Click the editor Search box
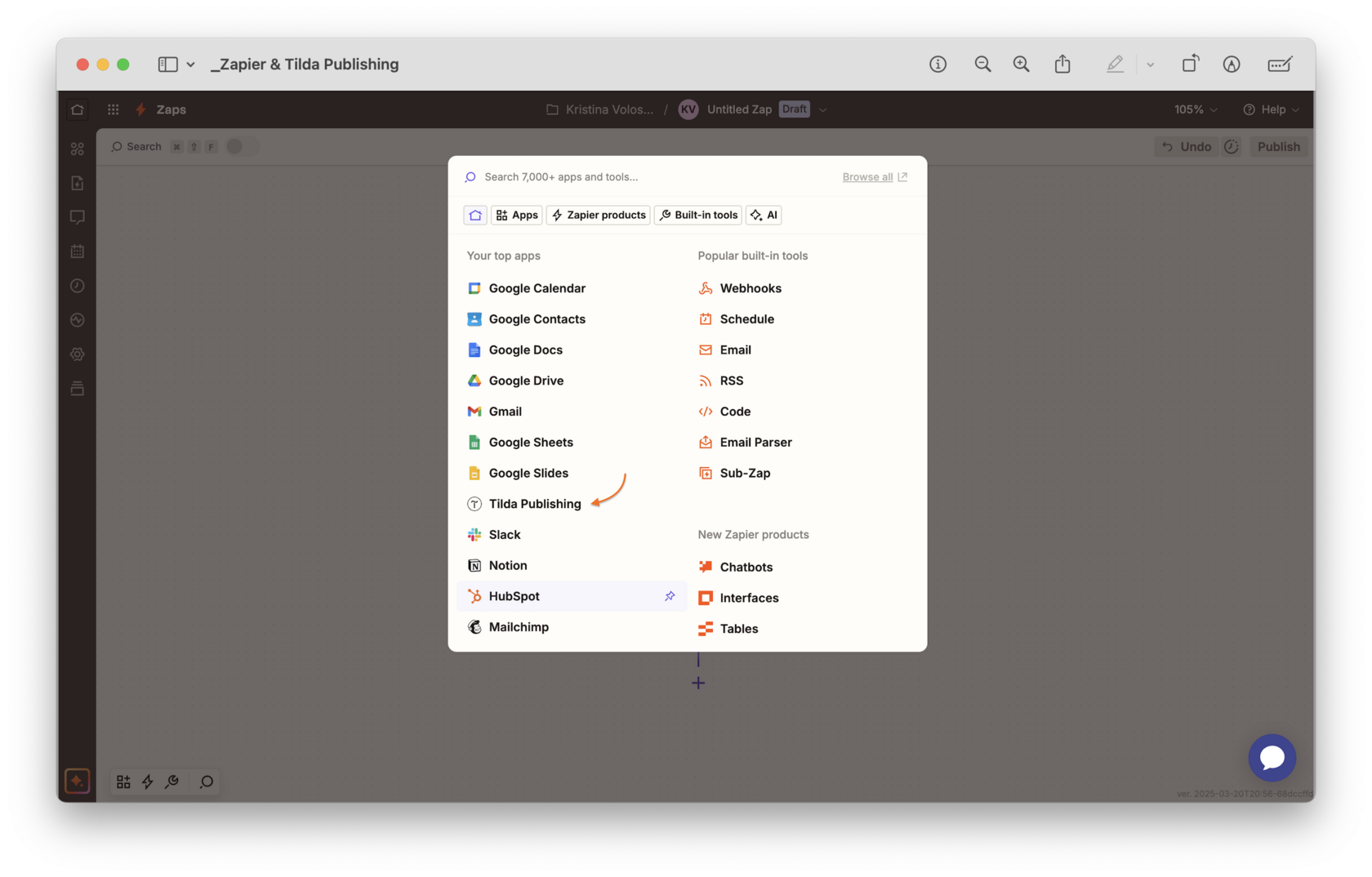 pos(136,147)
